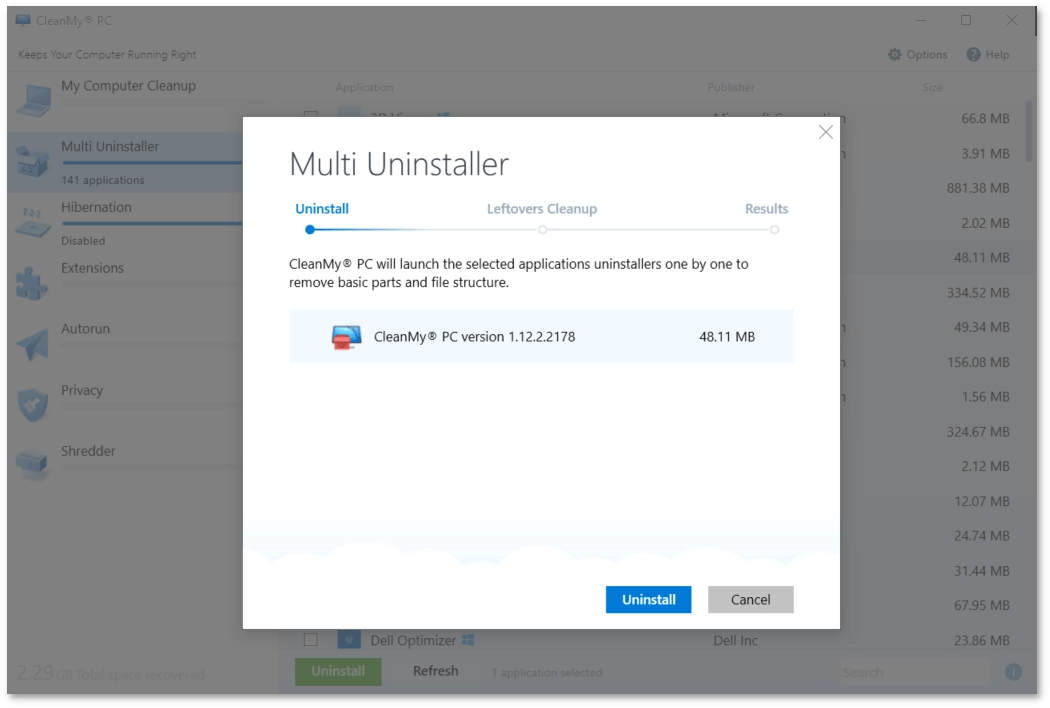The image size is (1050, 708).
Task: Sort by the Publisher column header
Action: pyautogui.click(x=731, y=87)
